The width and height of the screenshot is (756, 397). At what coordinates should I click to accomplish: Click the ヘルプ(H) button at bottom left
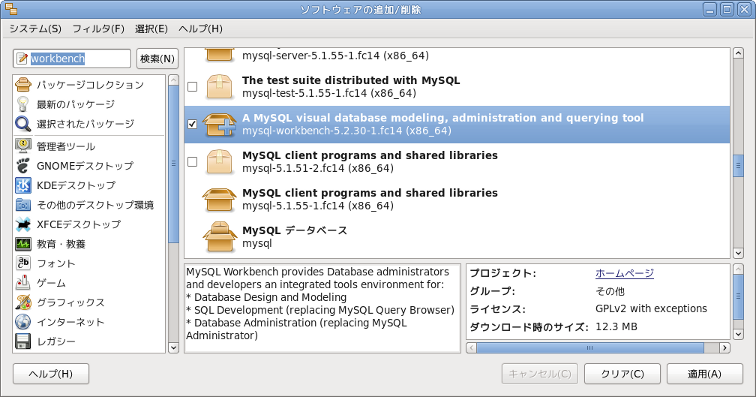tap(51, 374)
